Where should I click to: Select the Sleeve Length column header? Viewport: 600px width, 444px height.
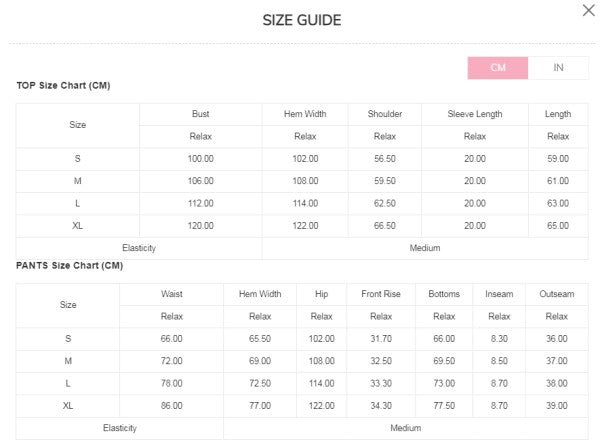coord(475,114)
